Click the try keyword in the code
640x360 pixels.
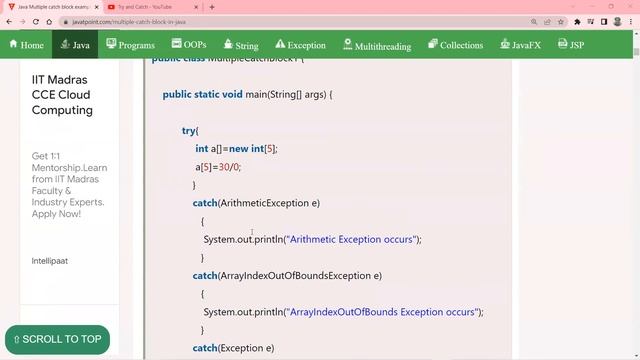pyautogui.click(x=189, y=131)
